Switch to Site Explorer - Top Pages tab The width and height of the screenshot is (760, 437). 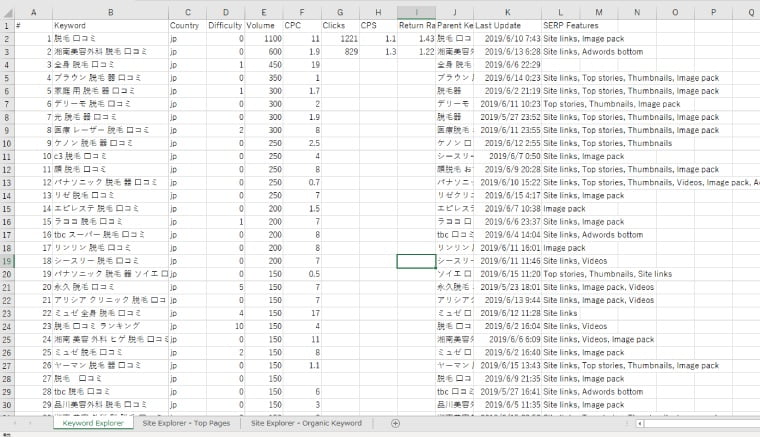[x=188, y=424]
